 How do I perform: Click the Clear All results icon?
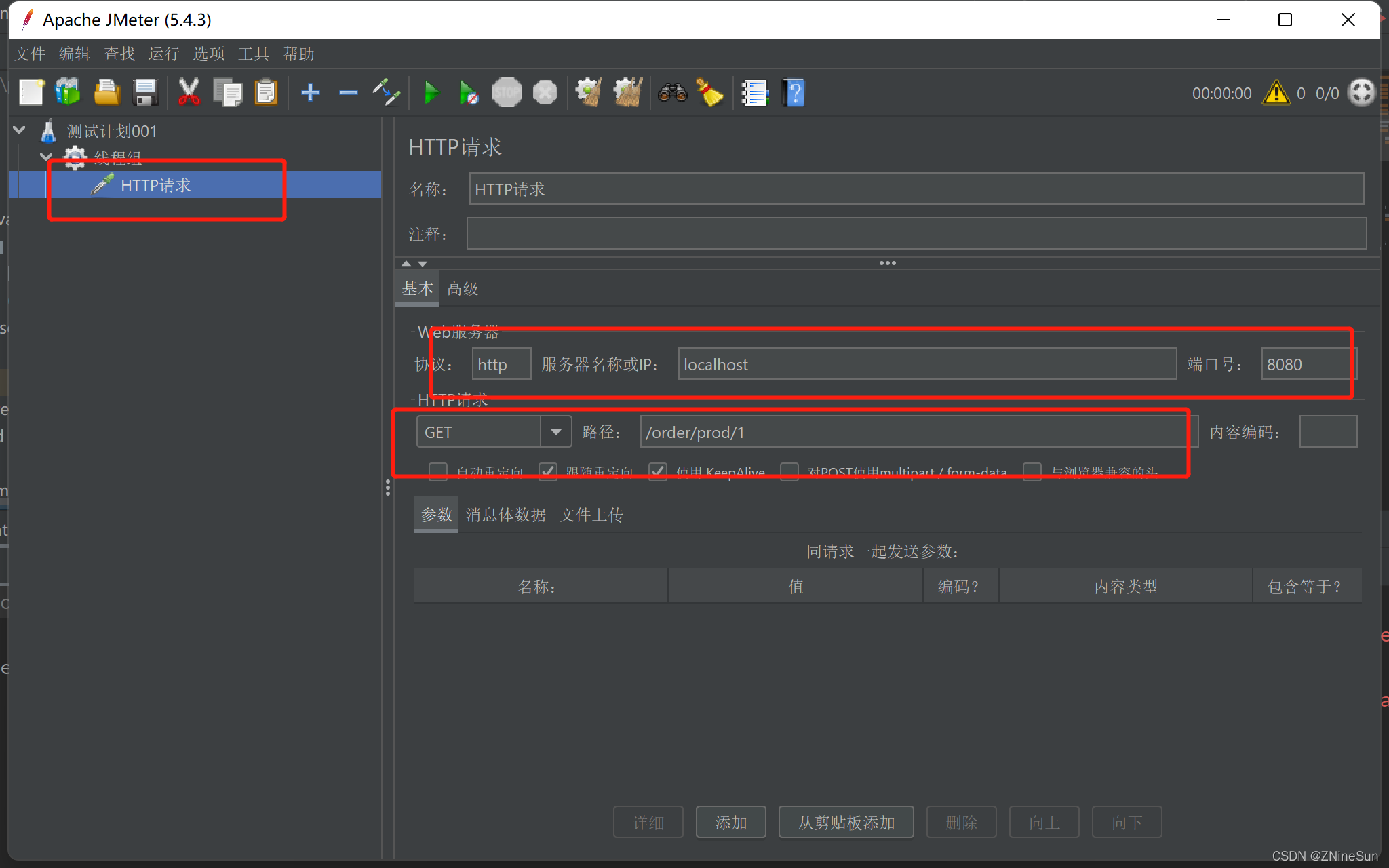[628, 92]
